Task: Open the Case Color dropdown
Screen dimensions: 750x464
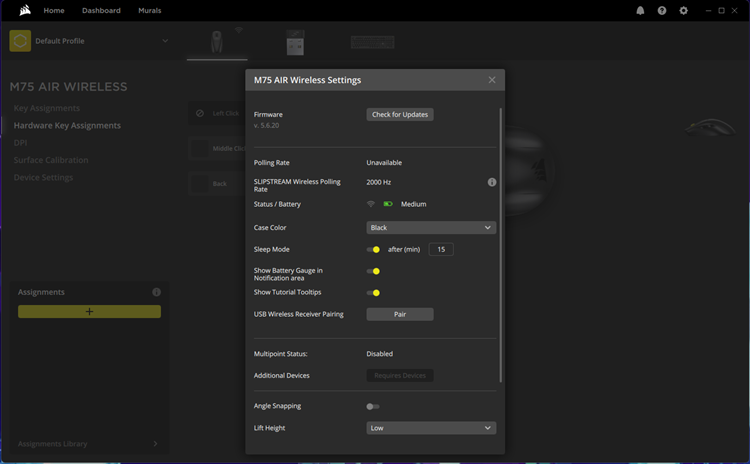Action: tap(431, 228)
